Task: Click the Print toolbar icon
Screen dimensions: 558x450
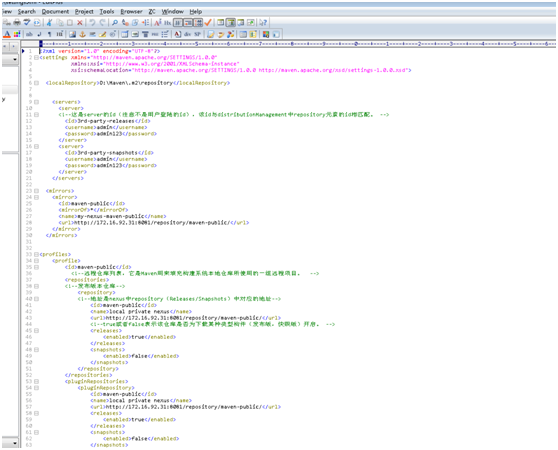Action: [x=17, y=22]
